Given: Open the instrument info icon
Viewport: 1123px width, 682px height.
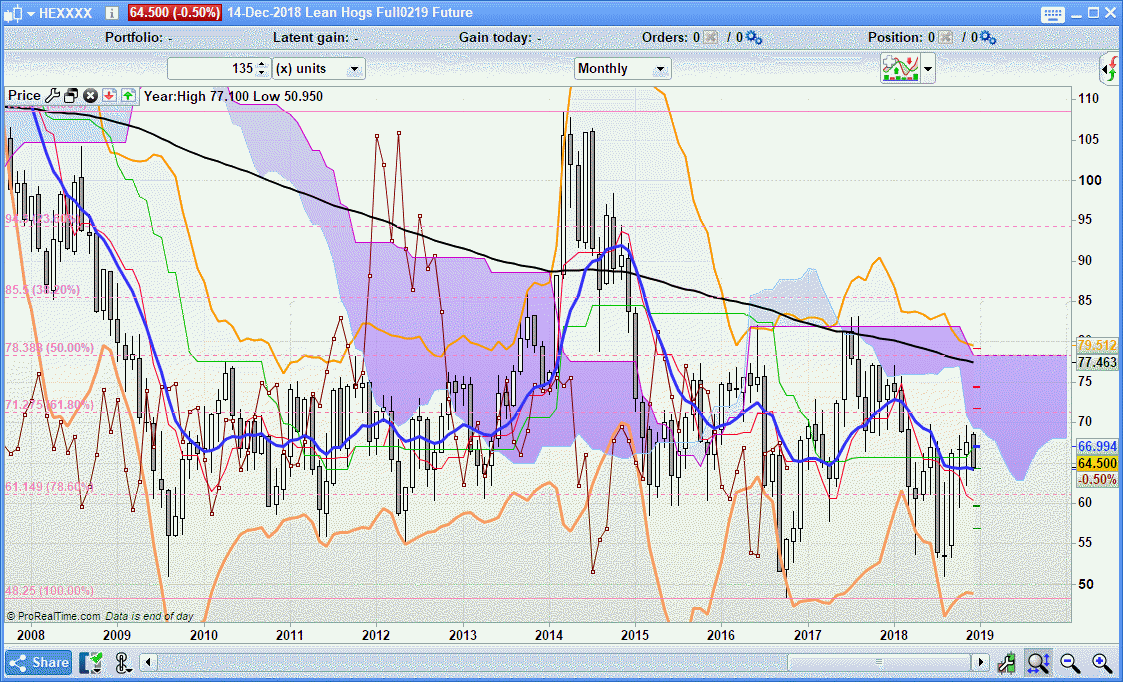Looking at the screenshot, I should tap(113, 13).
